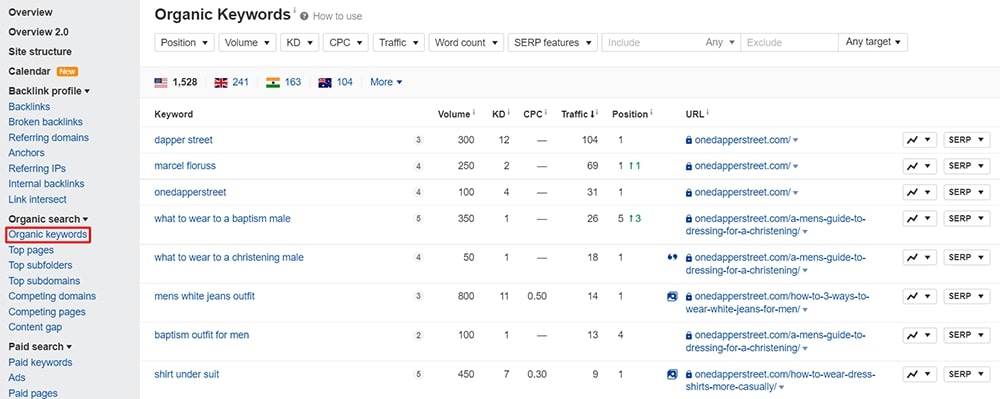Expand URL dropdown arrow for dapper street row
Viewport: 1000px width, 399px height.
[x=795, y=141]
